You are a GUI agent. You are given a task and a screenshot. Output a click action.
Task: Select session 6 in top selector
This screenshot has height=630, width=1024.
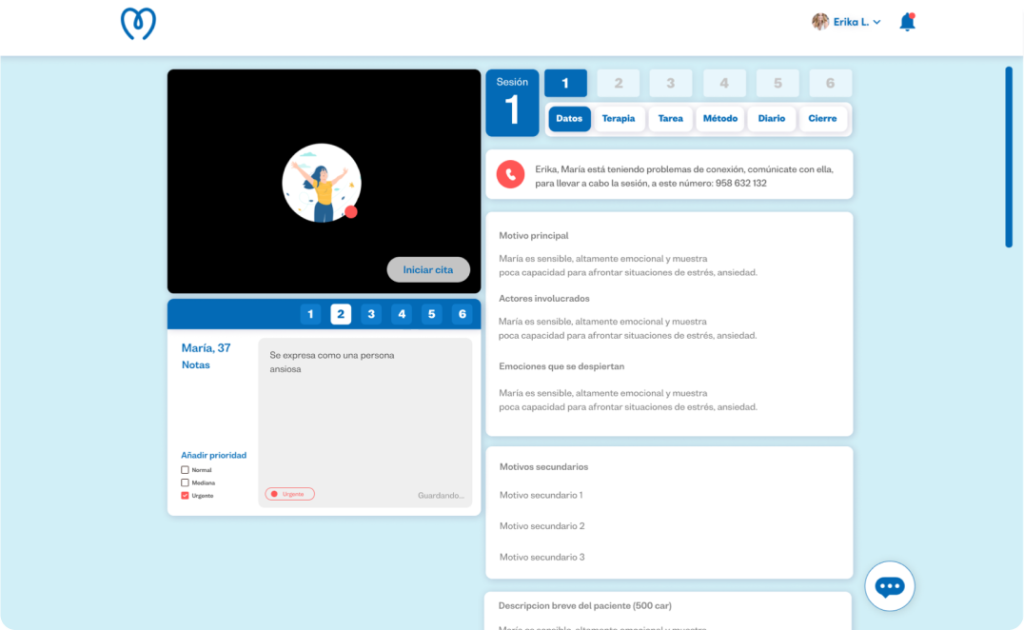coord(830,83)
